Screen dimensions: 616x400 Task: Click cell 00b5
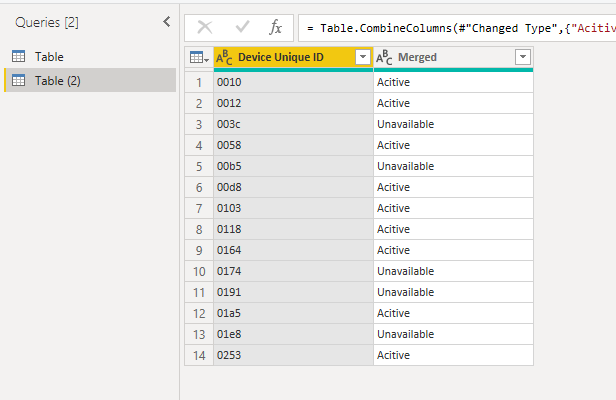[293, 166]
